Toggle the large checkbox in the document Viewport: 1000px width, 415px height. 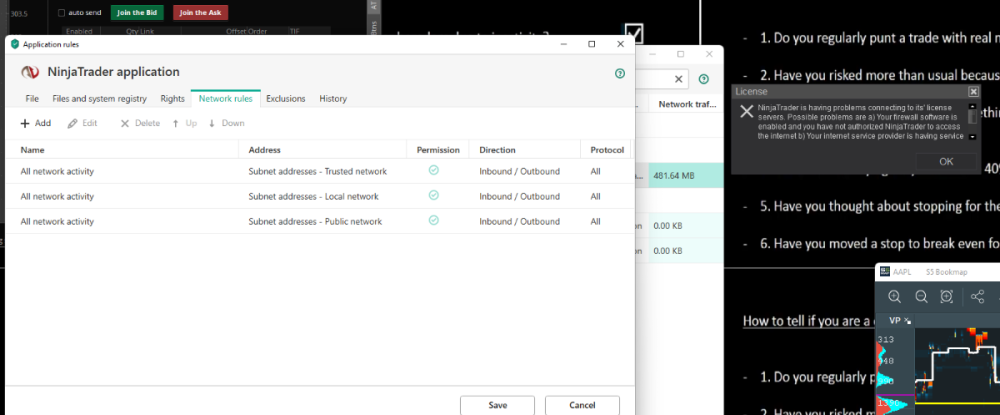pos(633,34)
